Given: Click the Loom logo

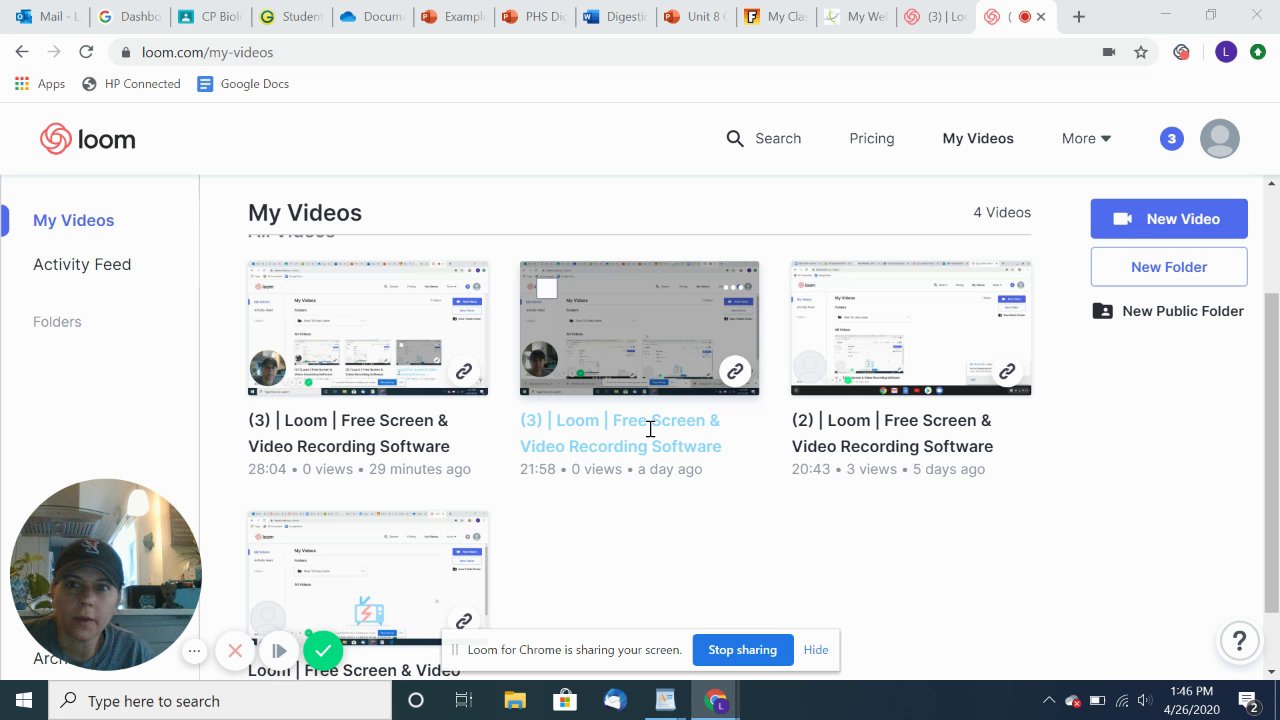Looking at the screenshot, I should 88,139.
